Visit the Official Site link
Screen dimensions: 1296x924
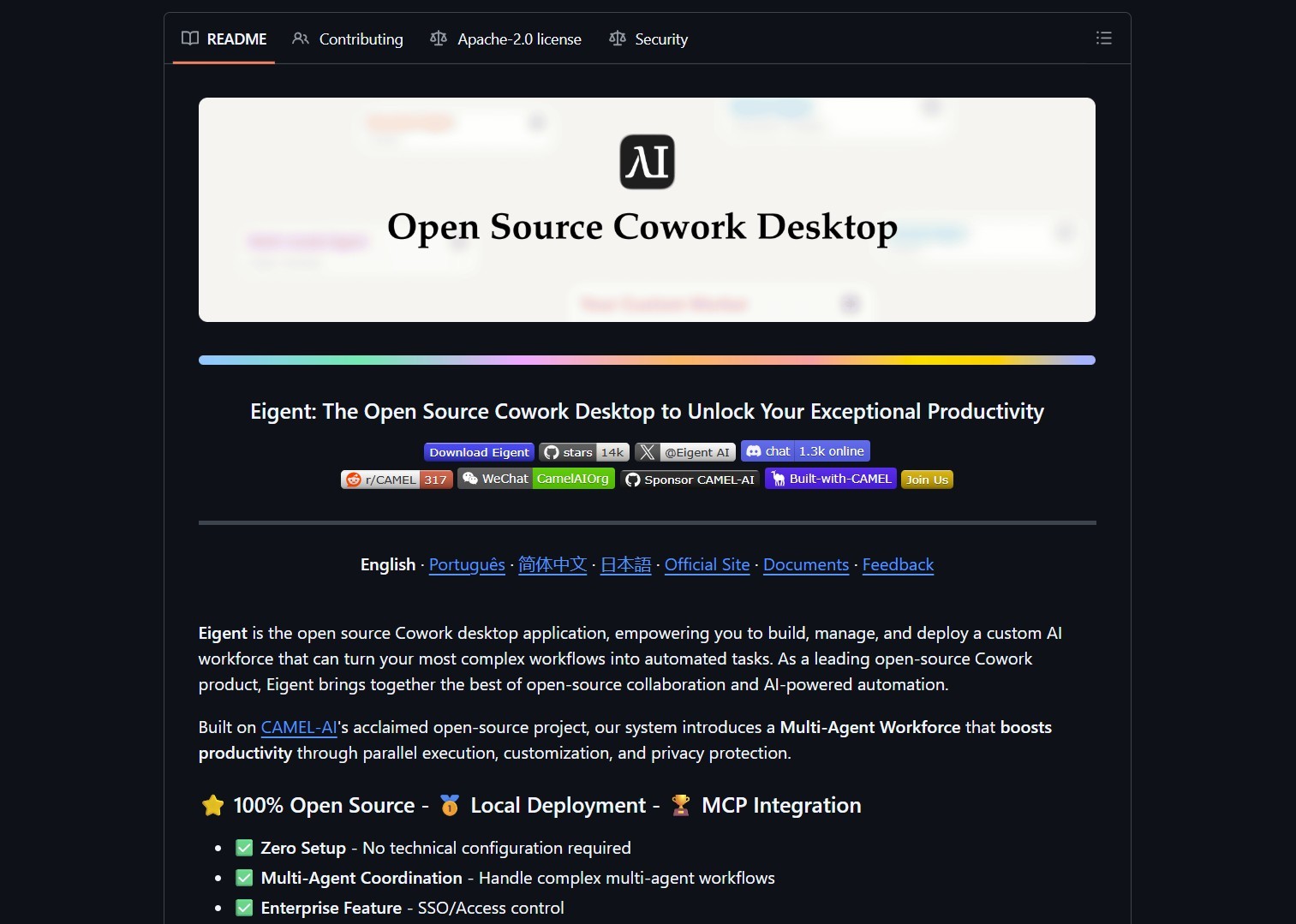point(708,565)
